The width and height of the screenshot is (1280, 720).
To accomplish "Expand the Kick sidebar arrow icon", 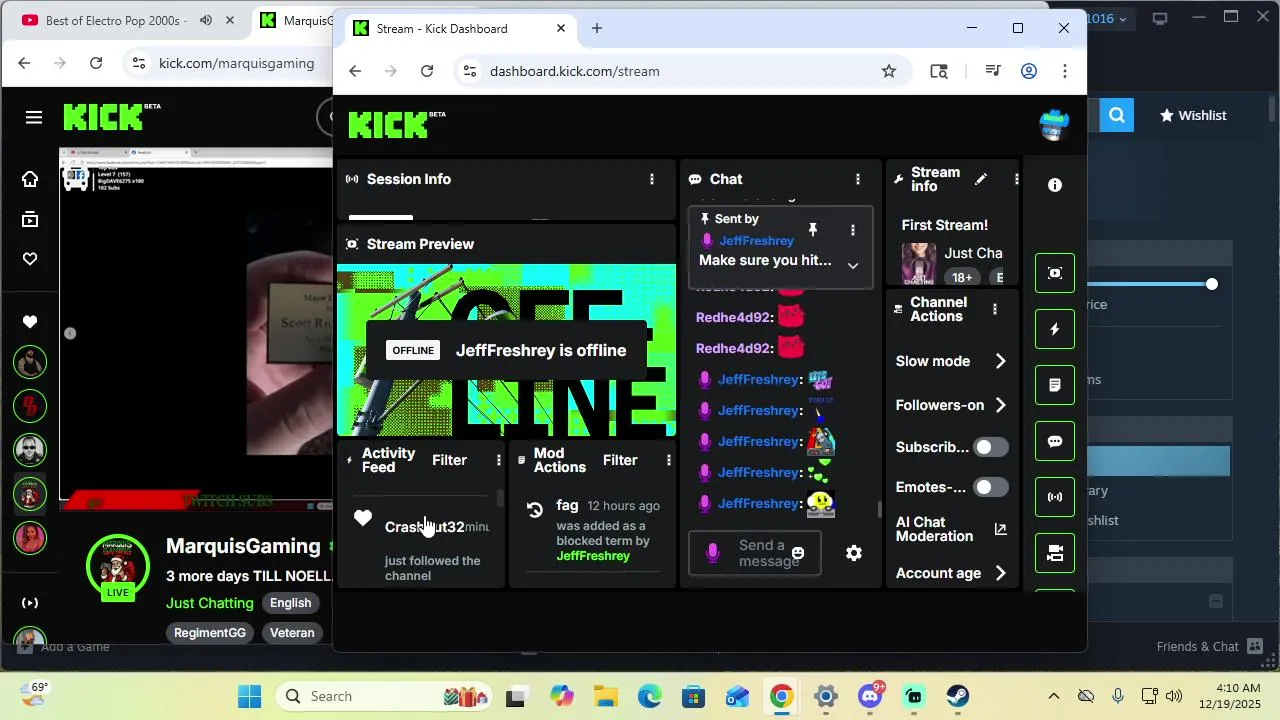I will pyautogui.click(x=30, y=603).
